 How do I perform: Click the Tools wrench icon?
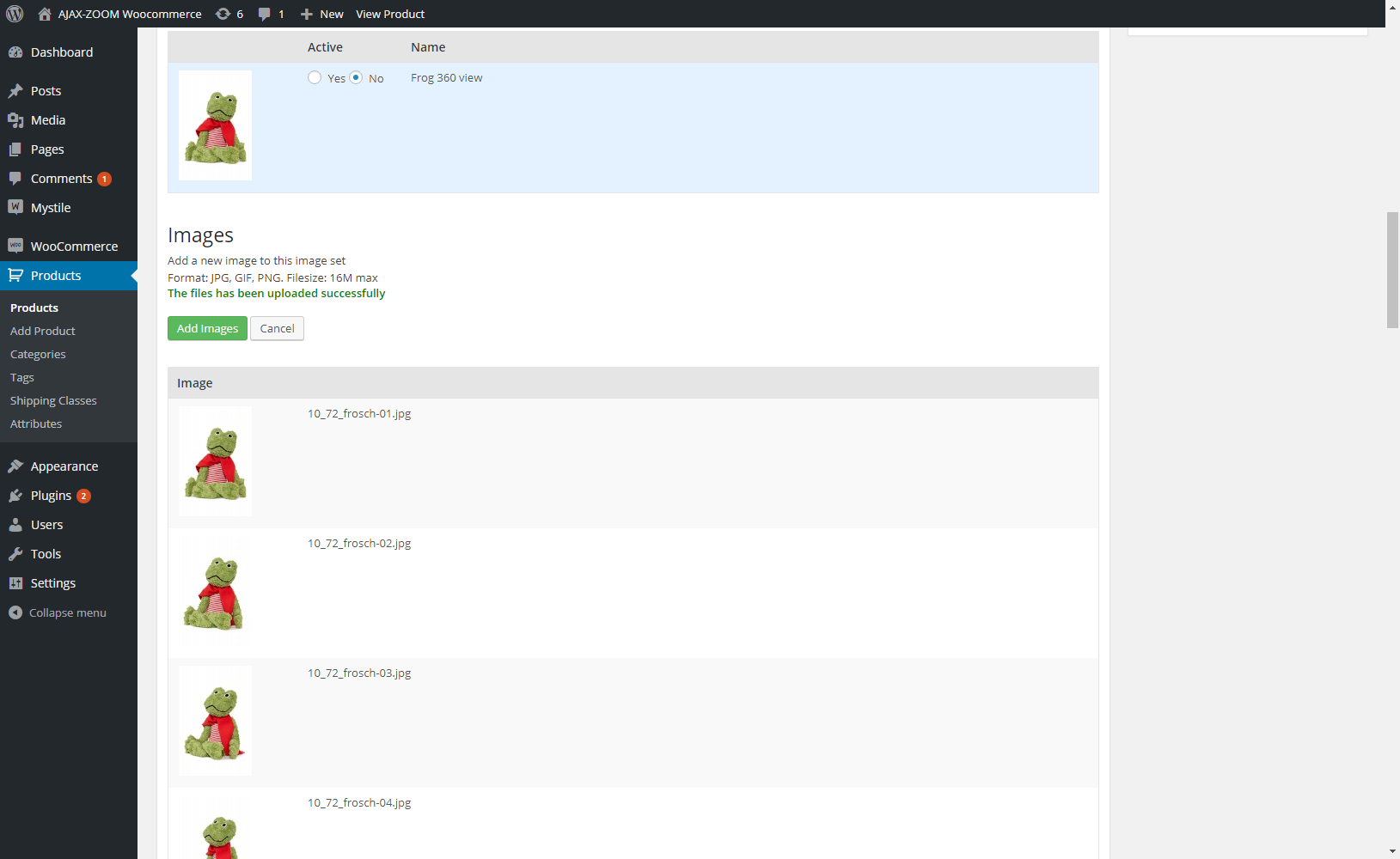(x=15, y=554)
